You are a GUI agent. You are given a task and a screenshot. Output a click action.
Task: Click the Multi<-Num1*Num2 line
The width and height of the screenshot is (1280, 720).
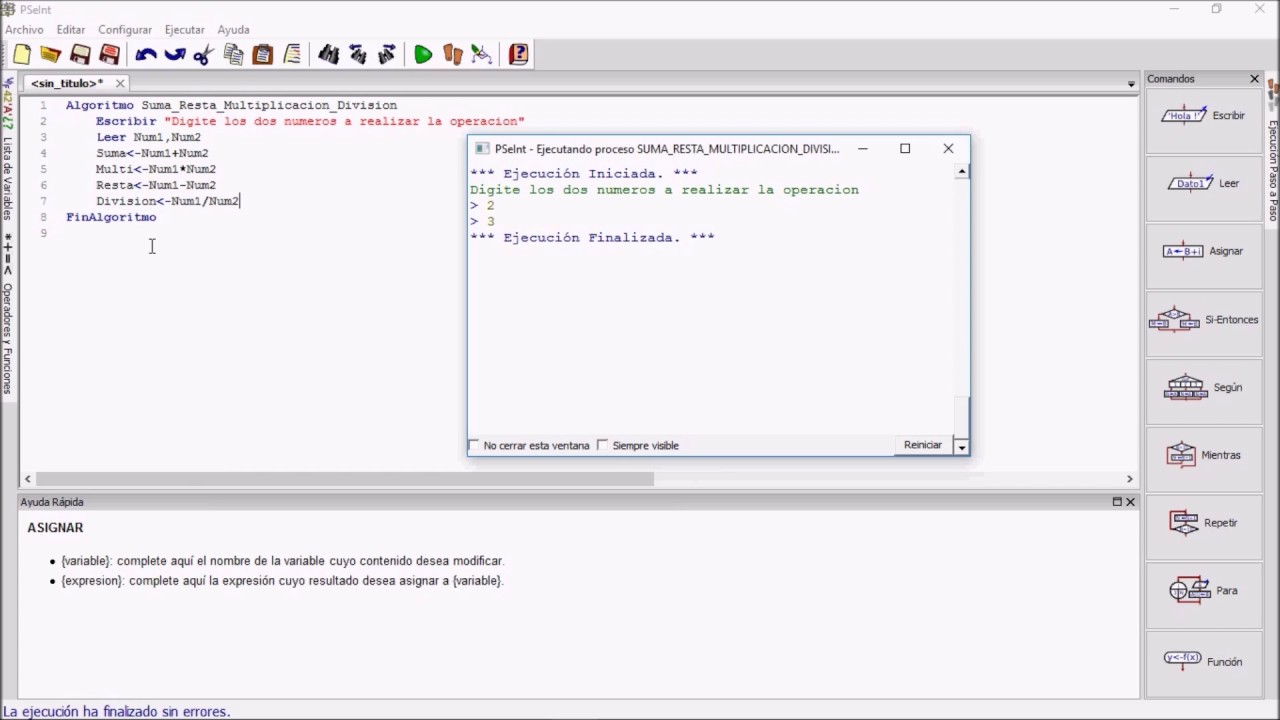(156, 169)
